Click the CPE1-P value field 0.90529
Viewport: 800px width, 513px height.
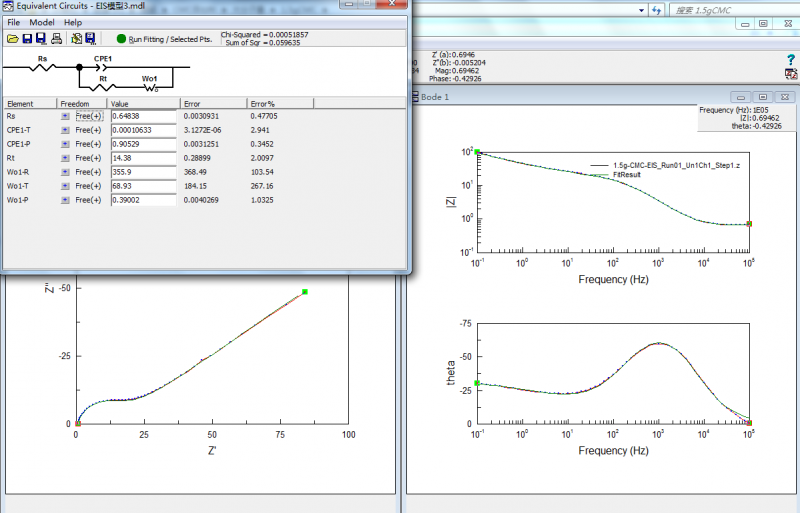click(143, 144)
